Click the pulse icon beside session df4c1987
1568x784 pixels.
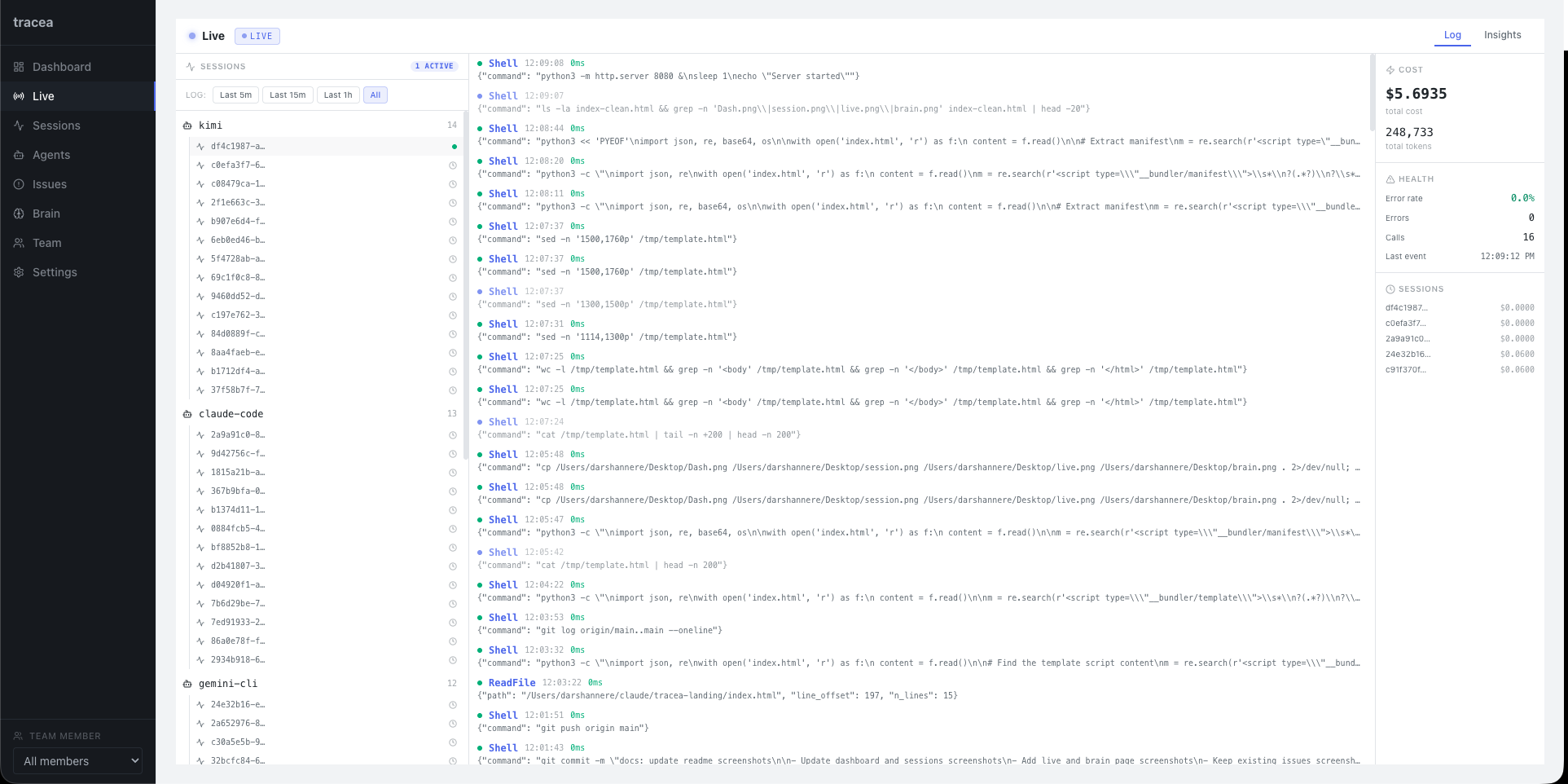tap(200, 147)
